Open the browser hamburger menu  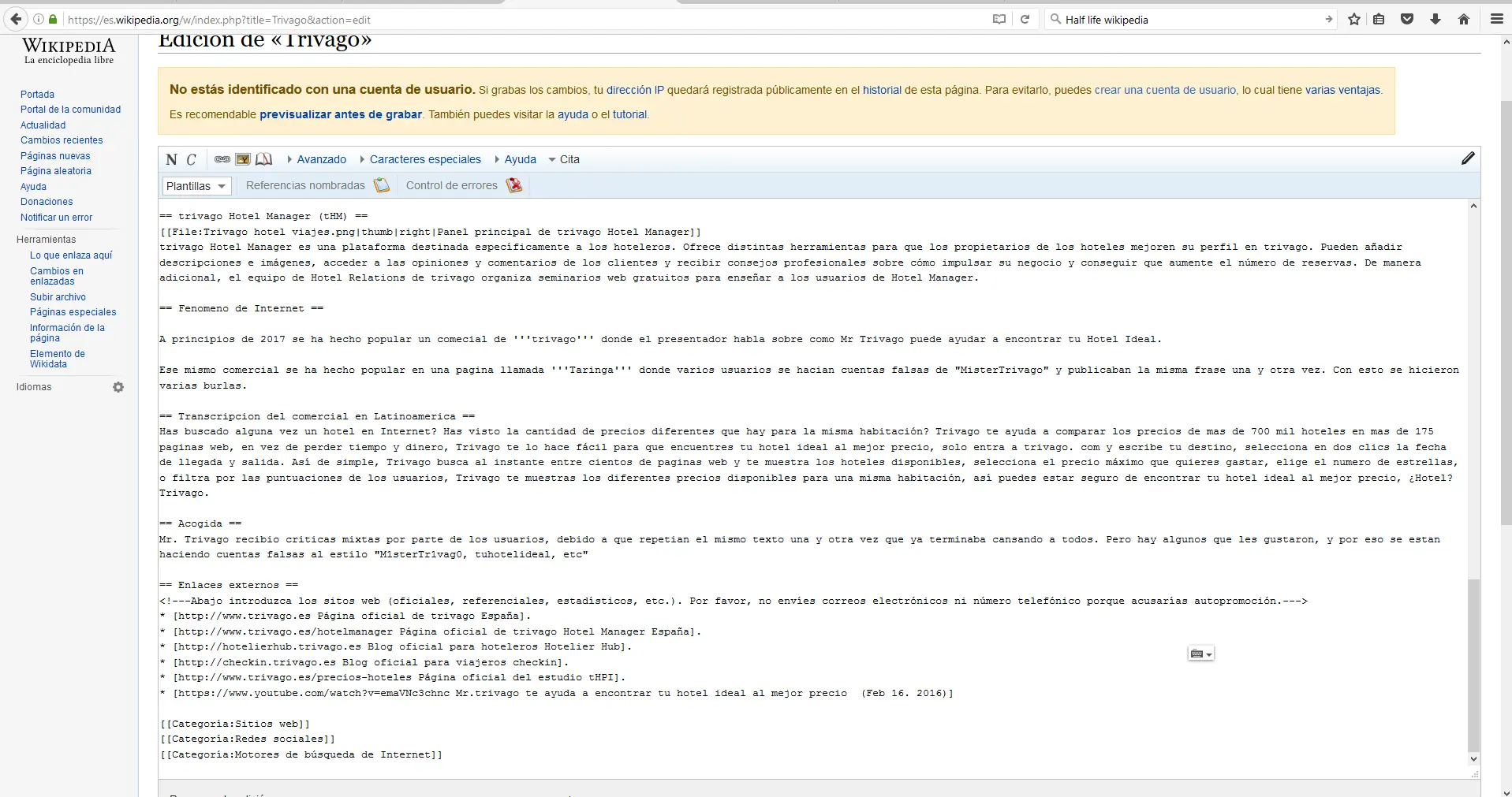coord(1497,19)
